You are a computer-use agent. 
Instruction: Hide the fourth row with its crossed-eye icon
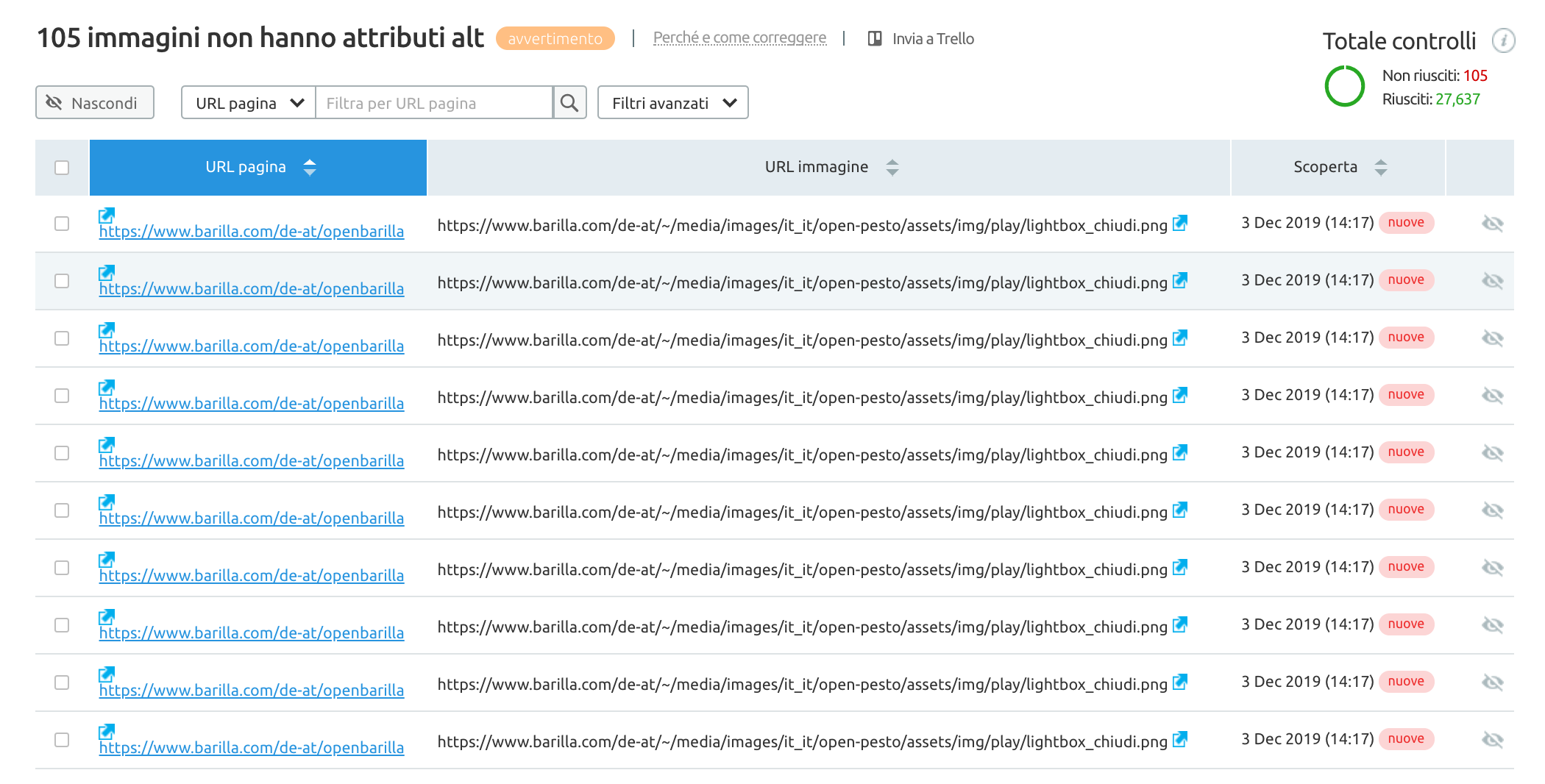coord(1492,395)
